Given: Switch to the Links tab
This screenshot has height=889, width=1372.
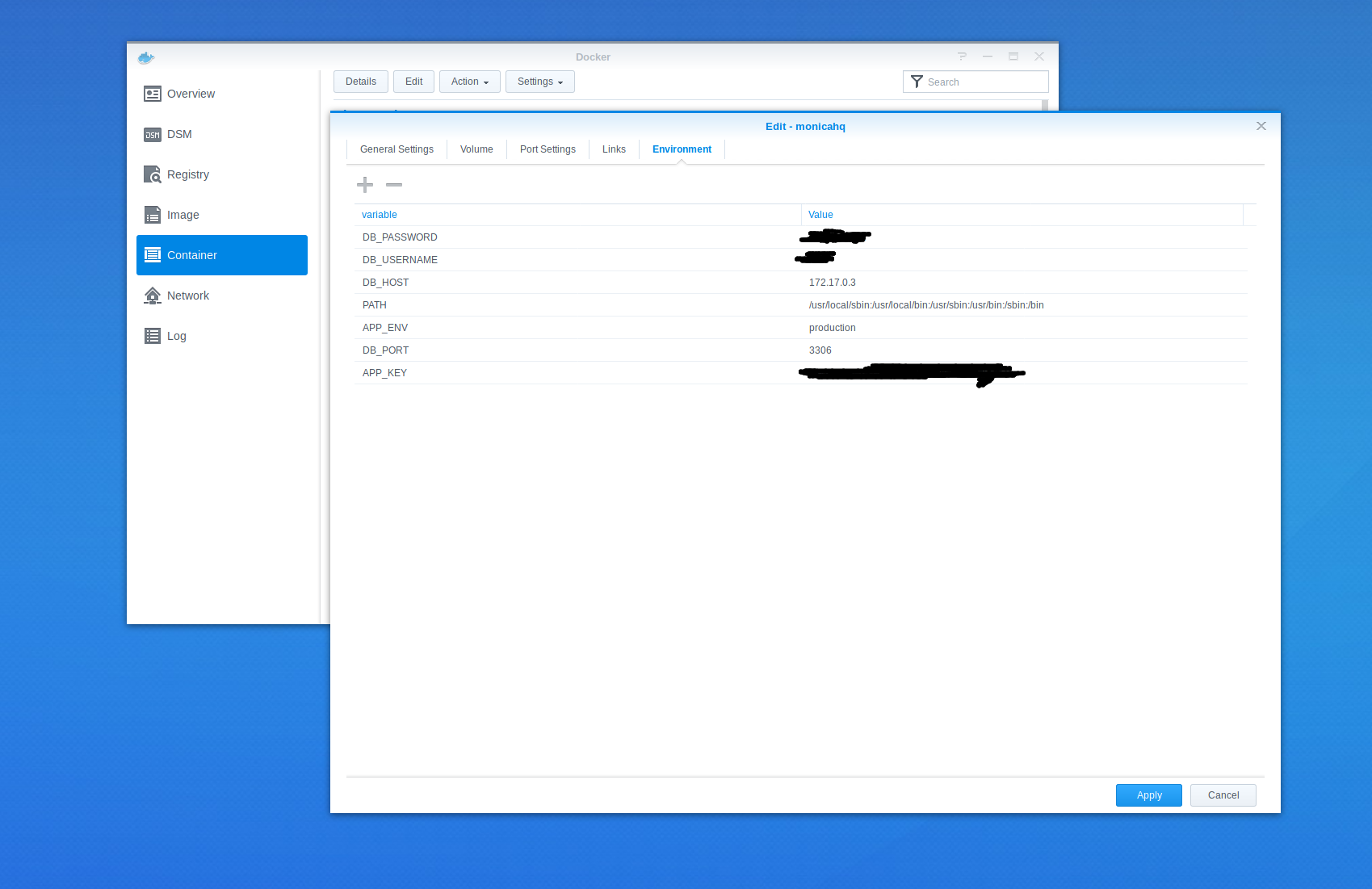Looking at the screenshot, I should click(x=614, y=149).
